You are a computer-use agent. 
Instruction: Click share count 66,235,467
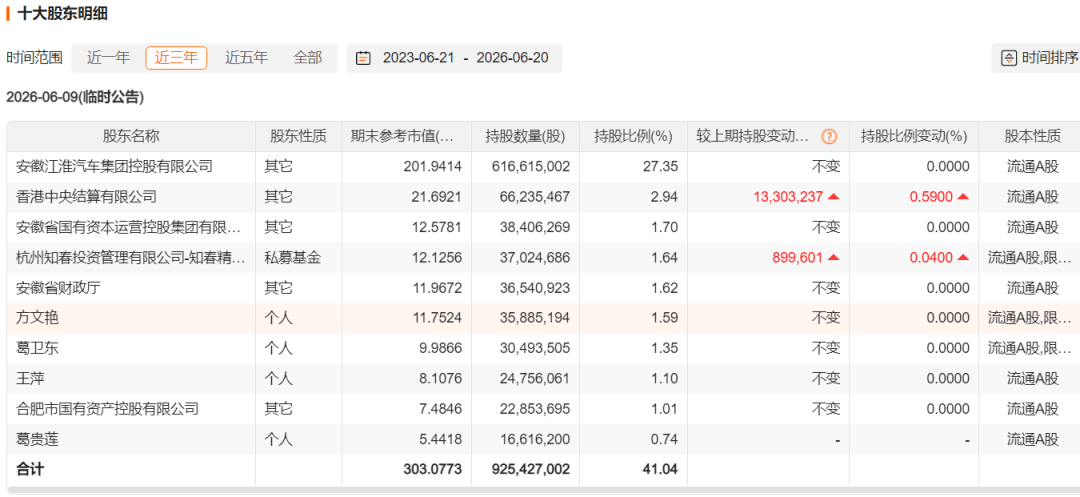(534, 197)
